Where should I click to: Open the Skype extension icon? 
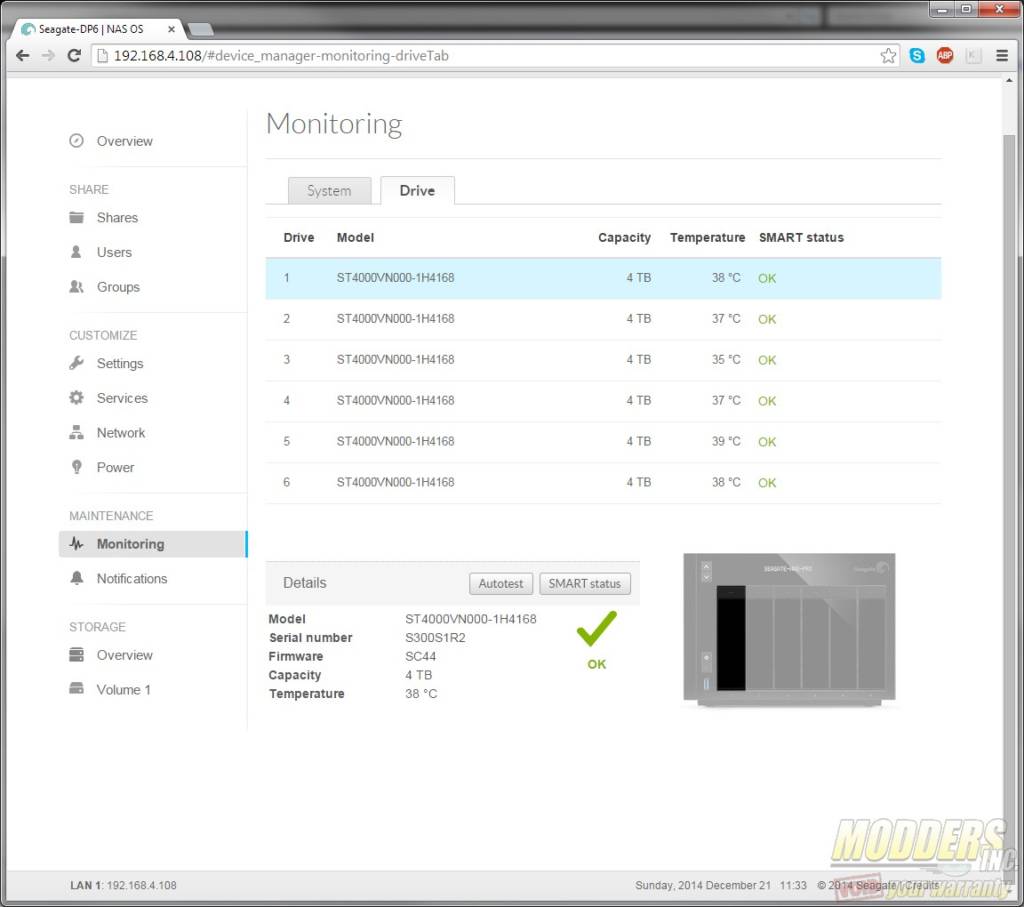pyautogui.click(x=917, y=56)
